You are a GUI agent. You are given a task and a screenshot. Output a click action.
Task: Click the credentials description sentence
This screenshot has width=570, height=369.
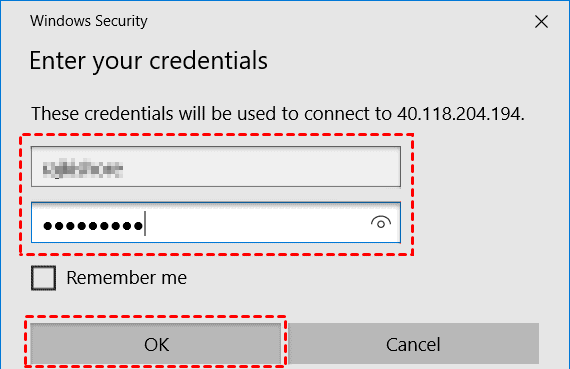tap(278, 114)
